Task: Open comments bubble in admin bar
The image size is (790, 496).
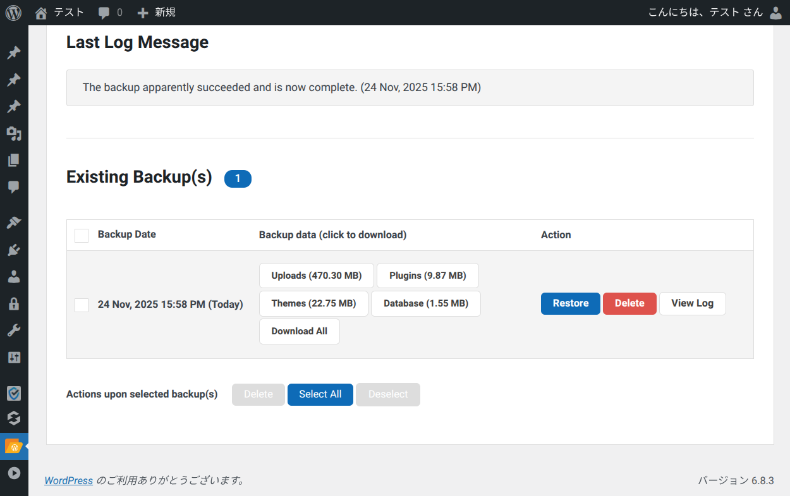Action: 104,13
